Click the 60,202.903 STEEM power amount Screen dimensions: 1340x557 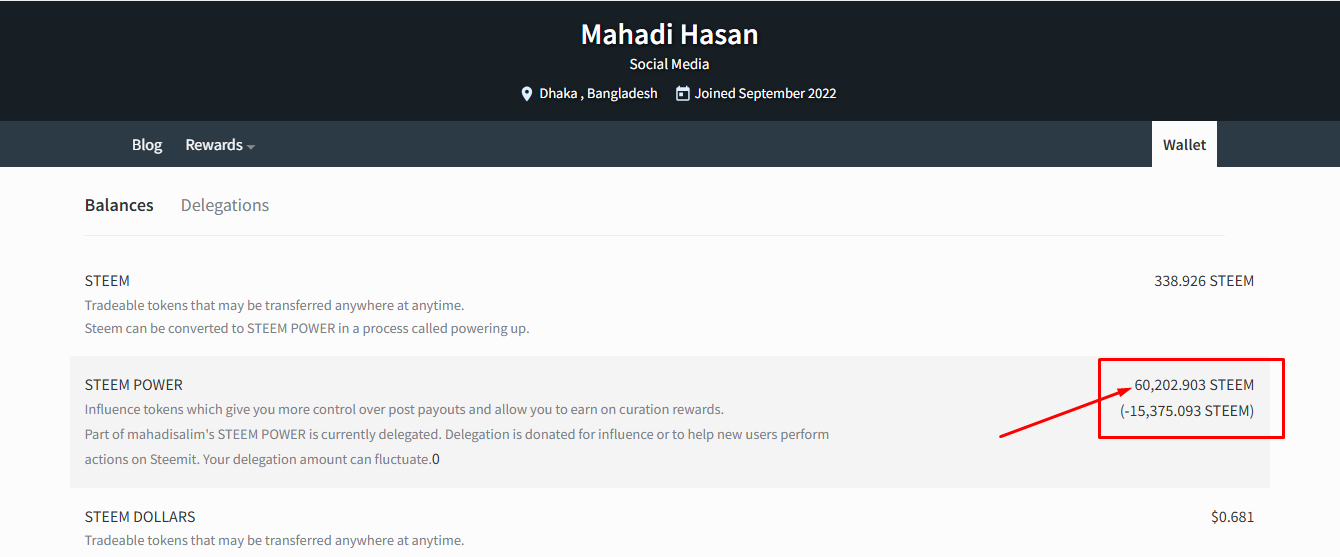click(x=1194, y=385)
